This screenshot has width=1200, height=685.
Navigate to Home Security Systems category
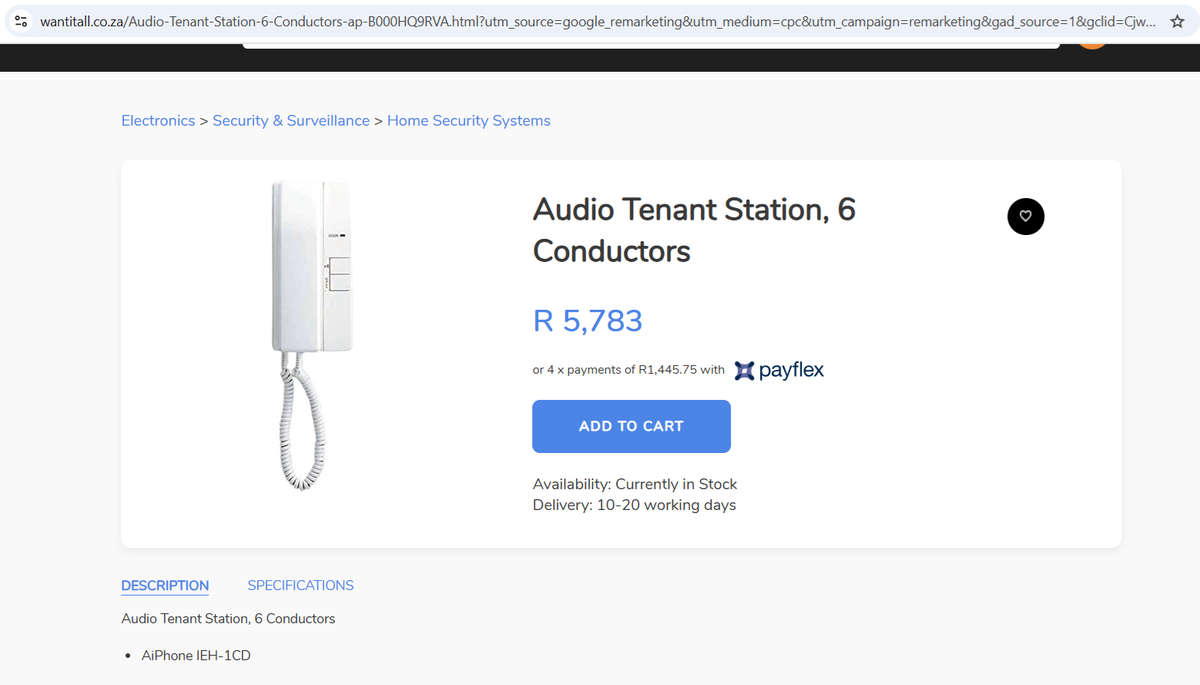469,121
